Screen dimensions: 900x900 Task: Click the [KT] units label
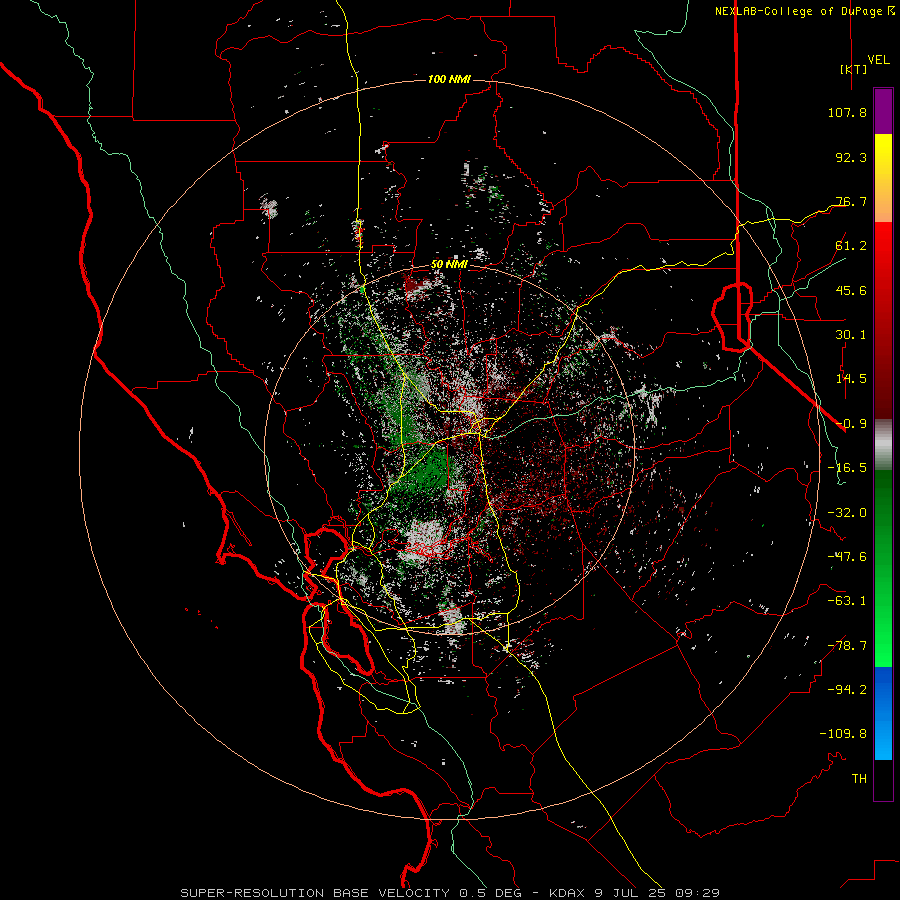(x=853, y=69)
